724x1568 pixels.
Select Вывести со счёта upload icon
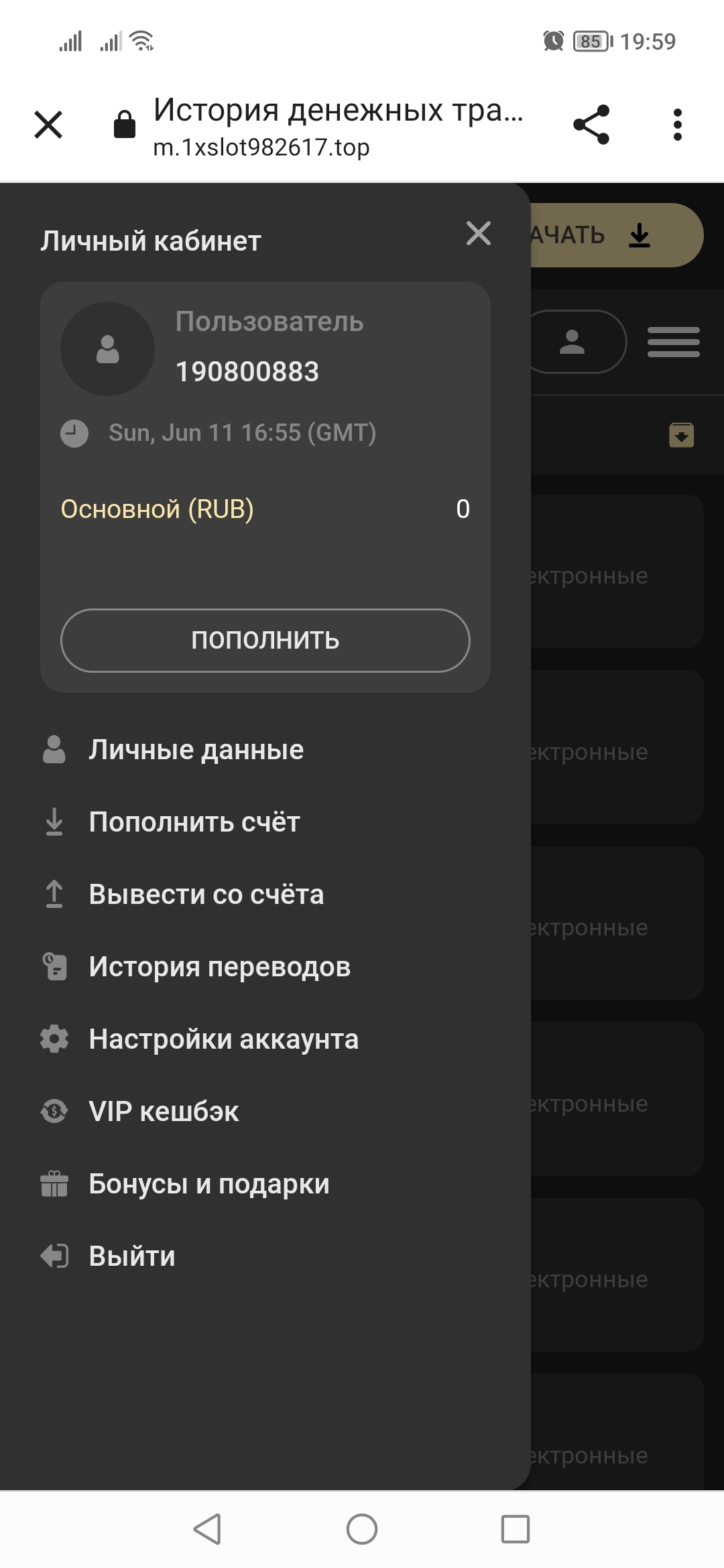[54, 895]
